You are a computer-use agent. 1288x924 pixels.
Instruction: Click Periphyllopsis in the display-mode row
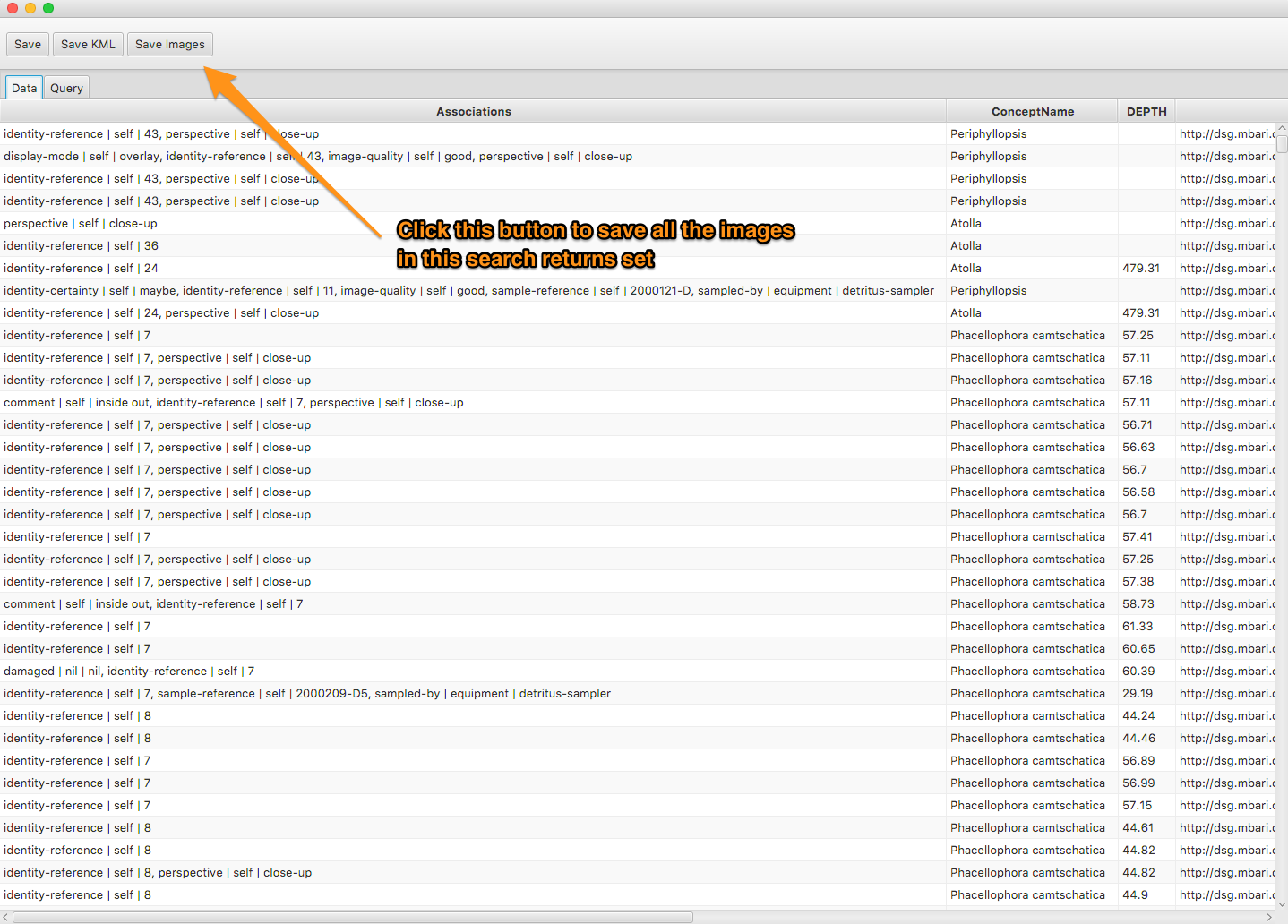(989, 156)
